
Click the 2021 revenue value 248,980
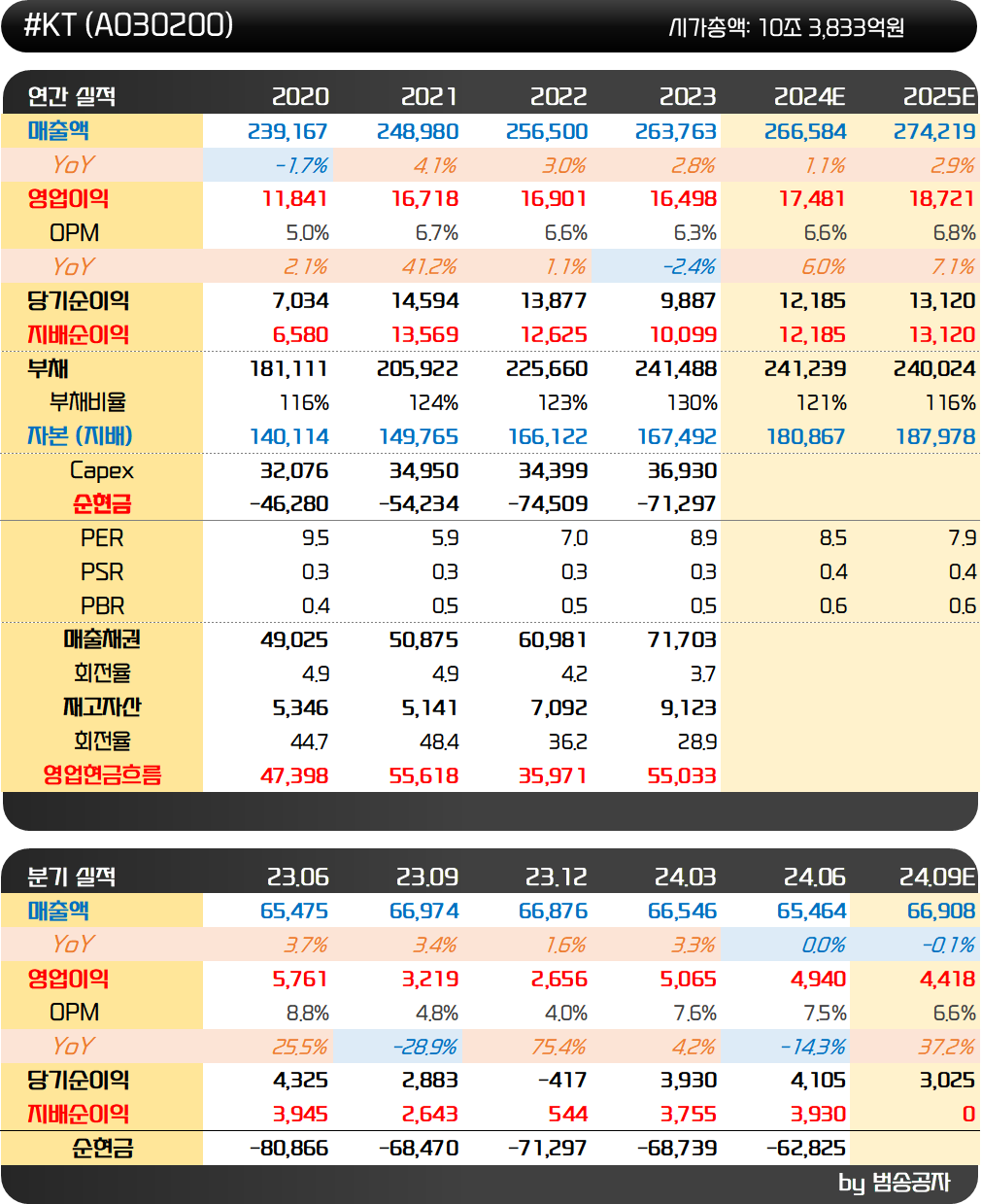tap(418, 131)
